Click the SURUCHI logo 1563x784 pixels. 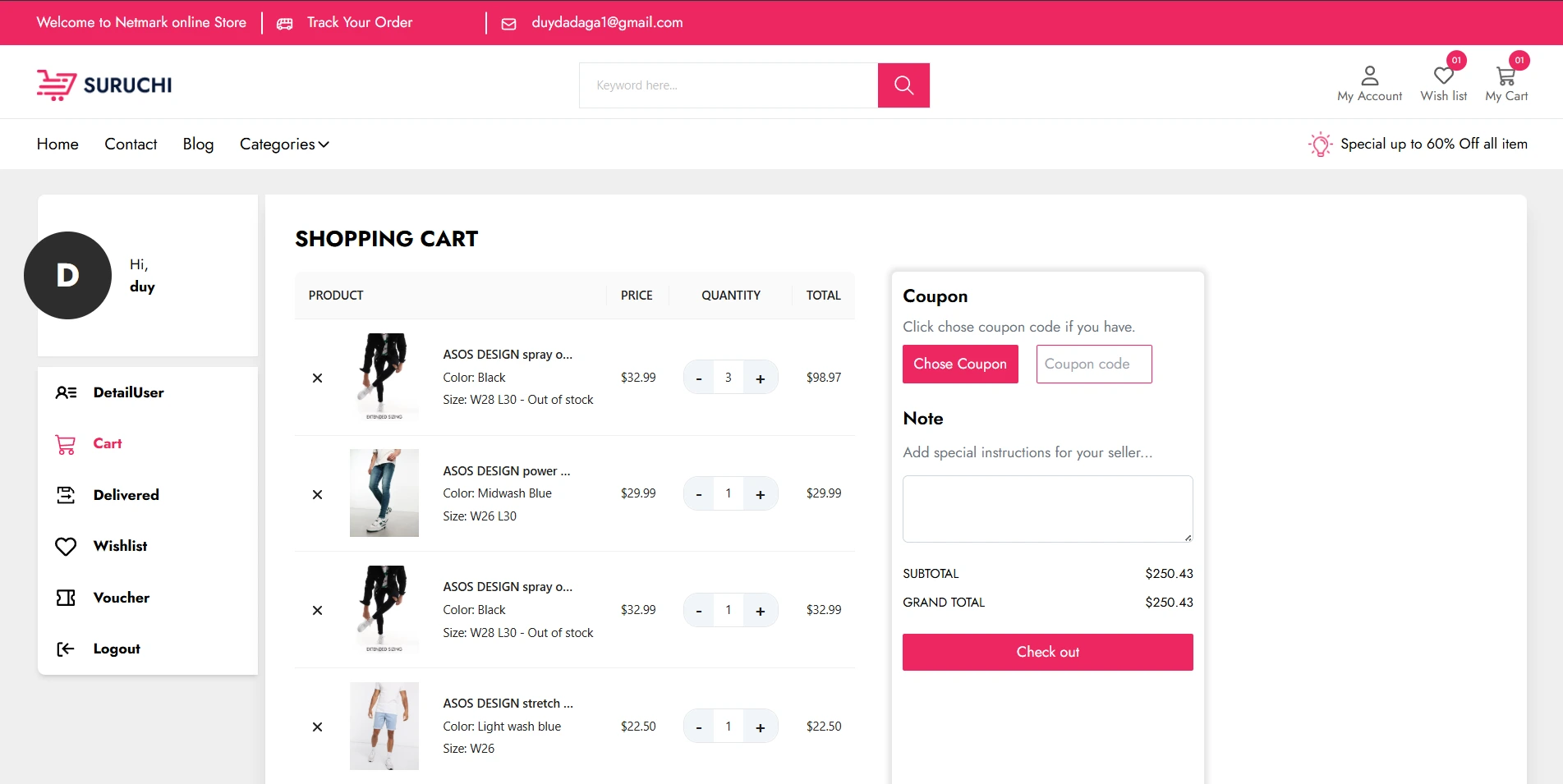point(104,85)
